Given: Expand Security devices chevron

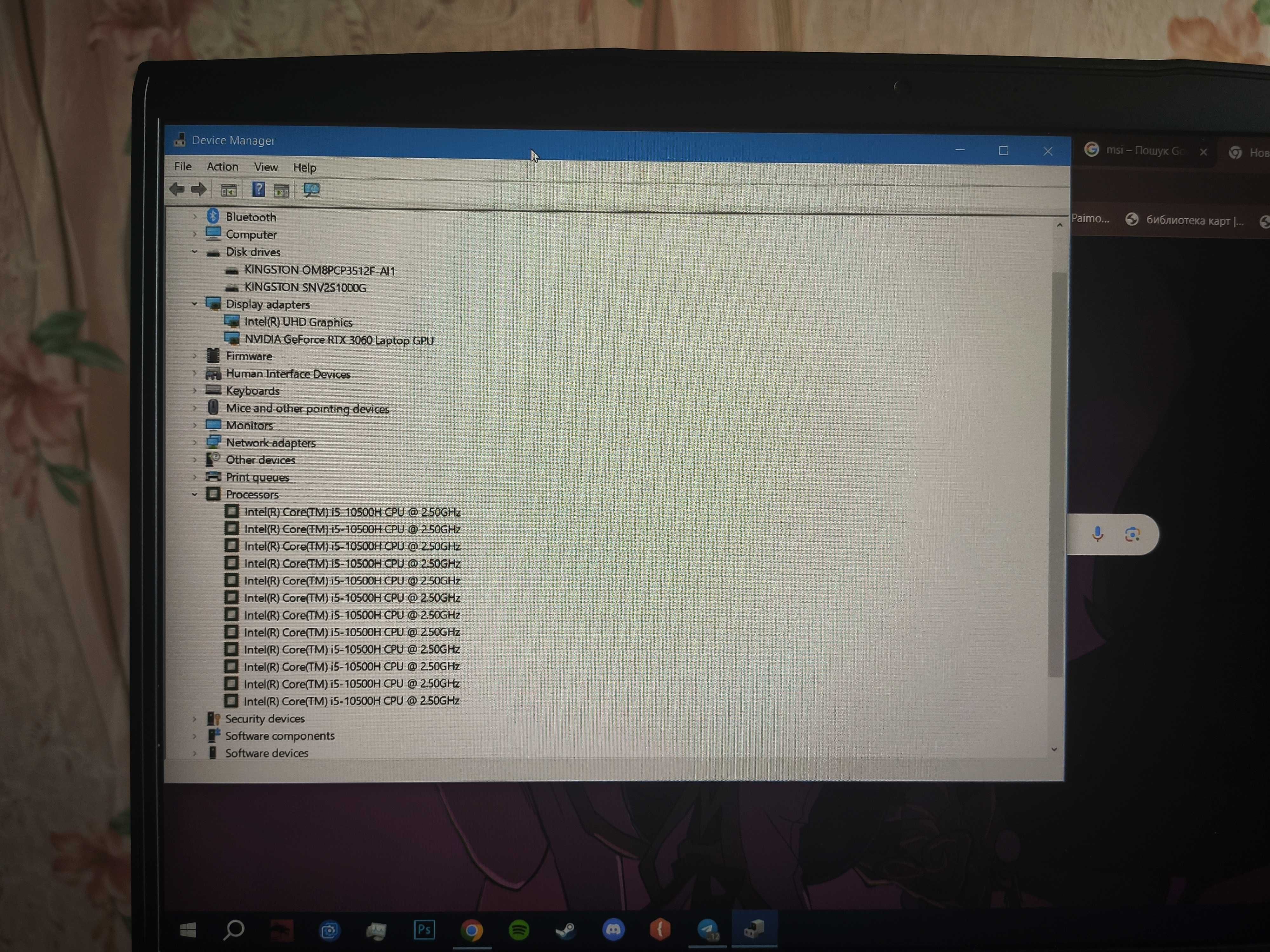Looking at the screenshot, I should pyautogui.click(x=195, y=718).
